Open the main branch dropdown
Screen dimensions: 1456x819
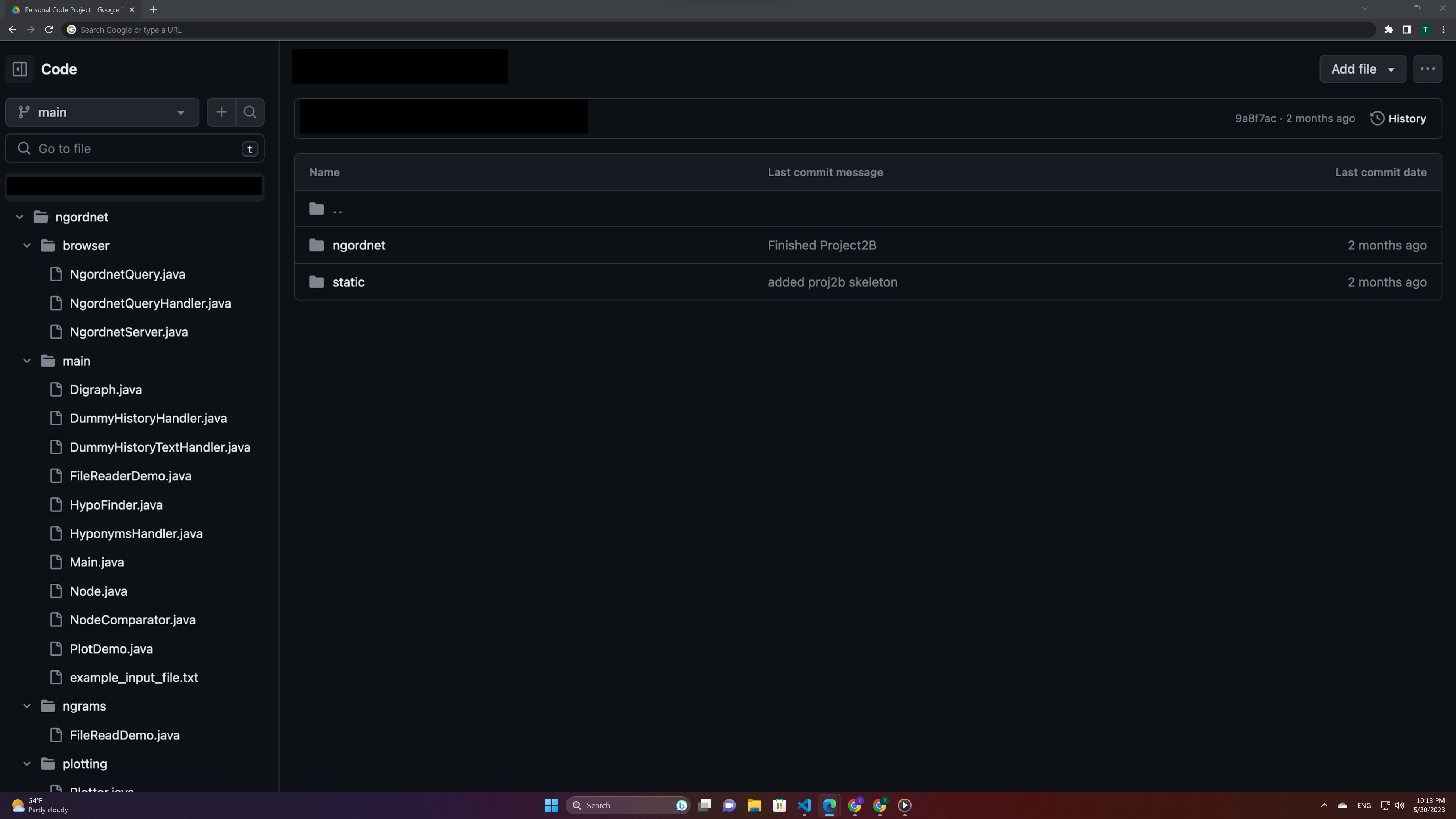[102, 113]
